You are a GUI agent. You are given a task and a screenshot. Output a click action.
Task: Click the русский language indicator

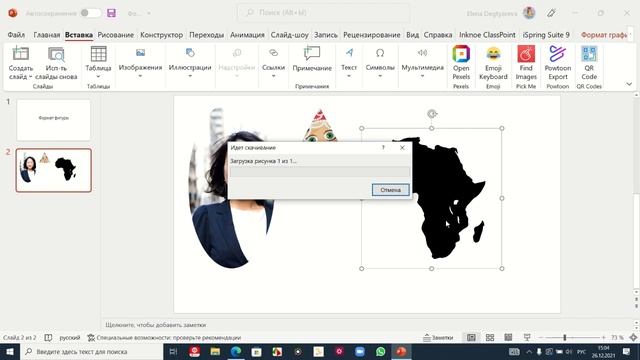pos(70,338)
